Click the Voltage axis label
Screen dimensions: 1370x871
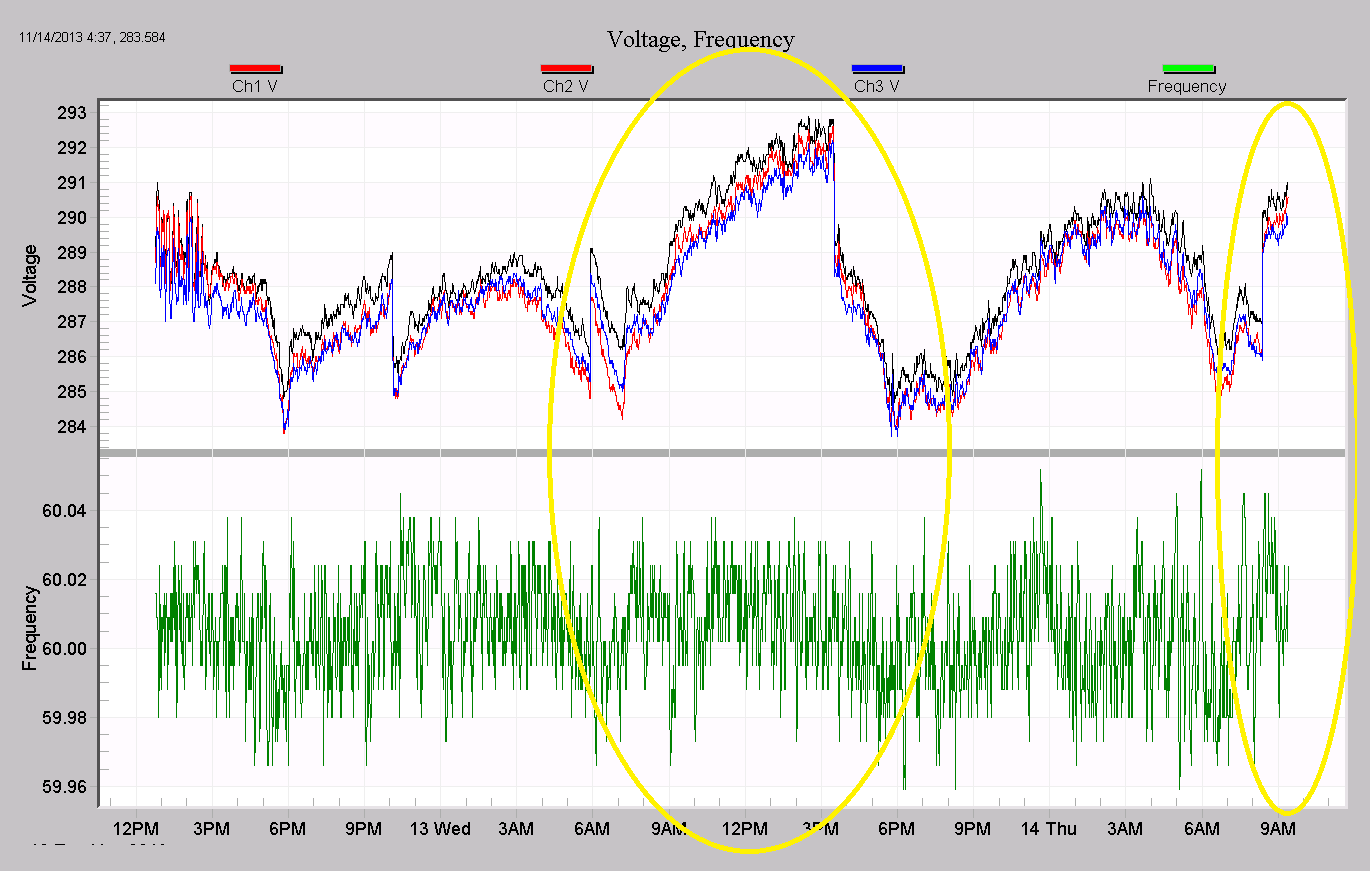coord(28,273)
